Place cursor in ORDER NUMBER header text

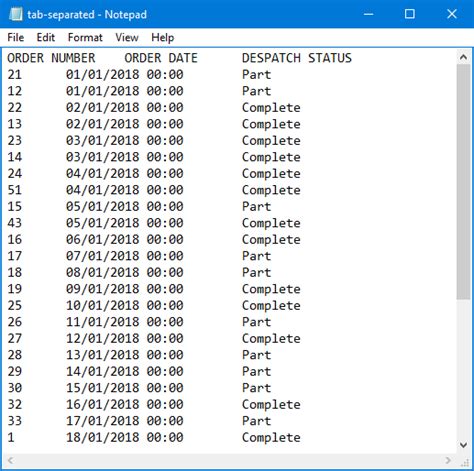[x=51, y=58]
